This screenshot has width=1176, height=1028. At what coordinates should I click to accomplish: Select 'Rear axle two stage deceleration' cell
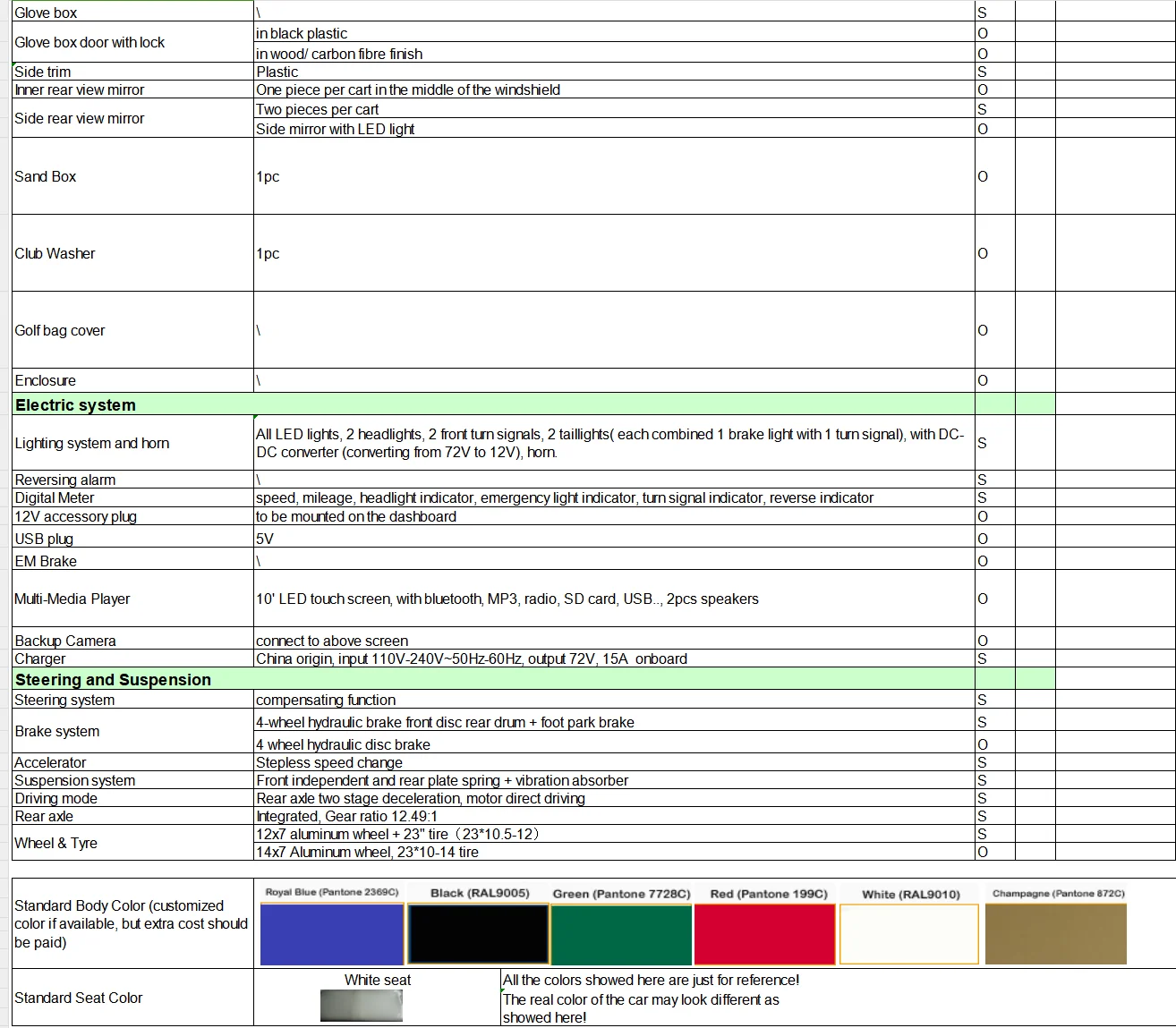point(614,798)
